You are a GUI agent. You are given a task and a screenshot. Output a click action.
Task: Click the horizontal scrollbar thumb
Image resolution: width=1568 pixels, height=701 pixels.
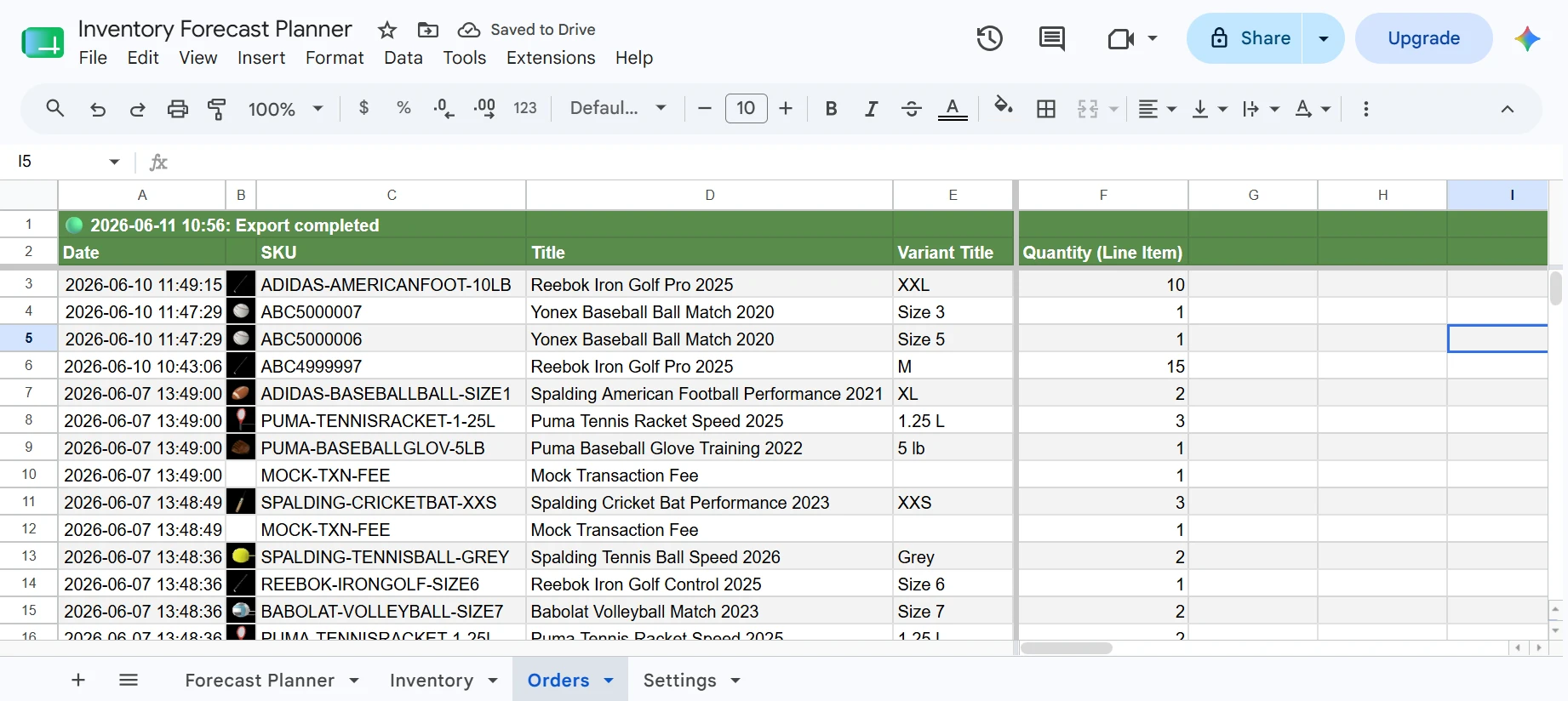[x=1067, y=648]
